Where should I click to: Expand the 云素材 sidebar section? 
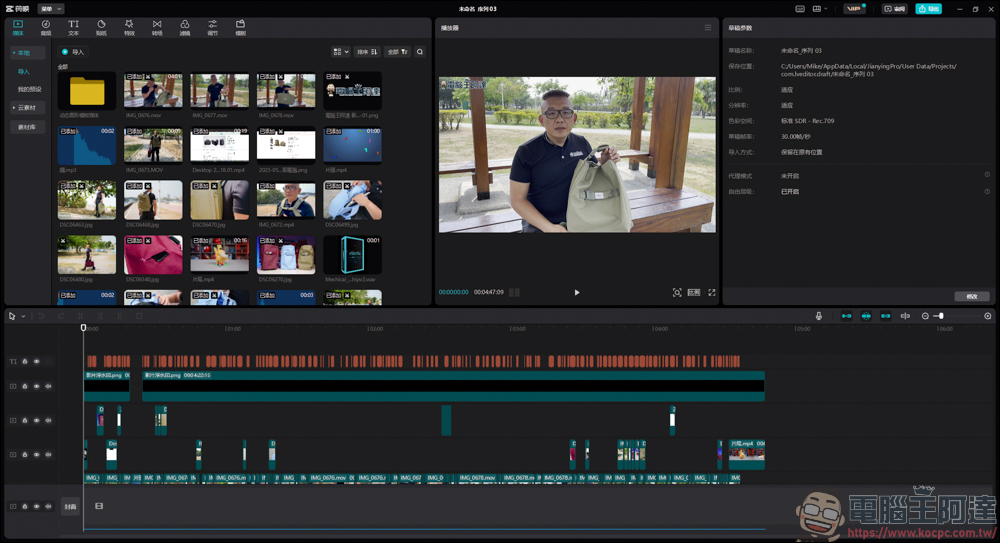(x=24, y=107)
